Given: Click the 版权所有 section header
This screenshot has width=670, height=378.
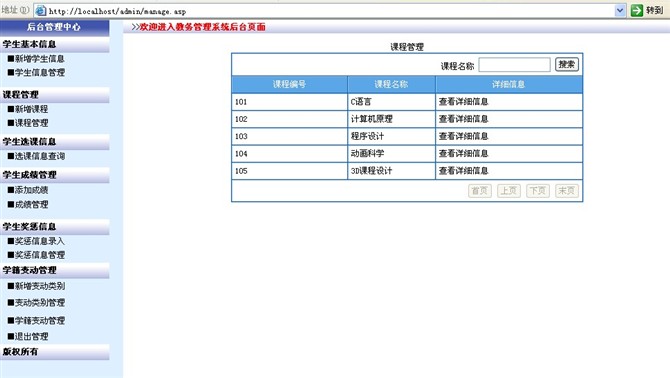Looking at the screenshot, I should (x=55, y=352).
